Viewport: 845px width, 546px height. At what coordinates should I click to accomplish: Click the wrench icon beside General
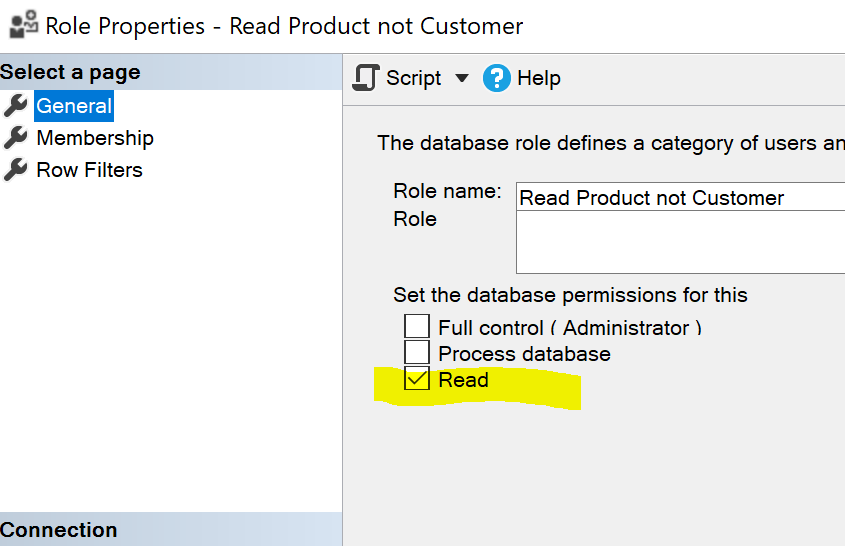pos(16,106)
